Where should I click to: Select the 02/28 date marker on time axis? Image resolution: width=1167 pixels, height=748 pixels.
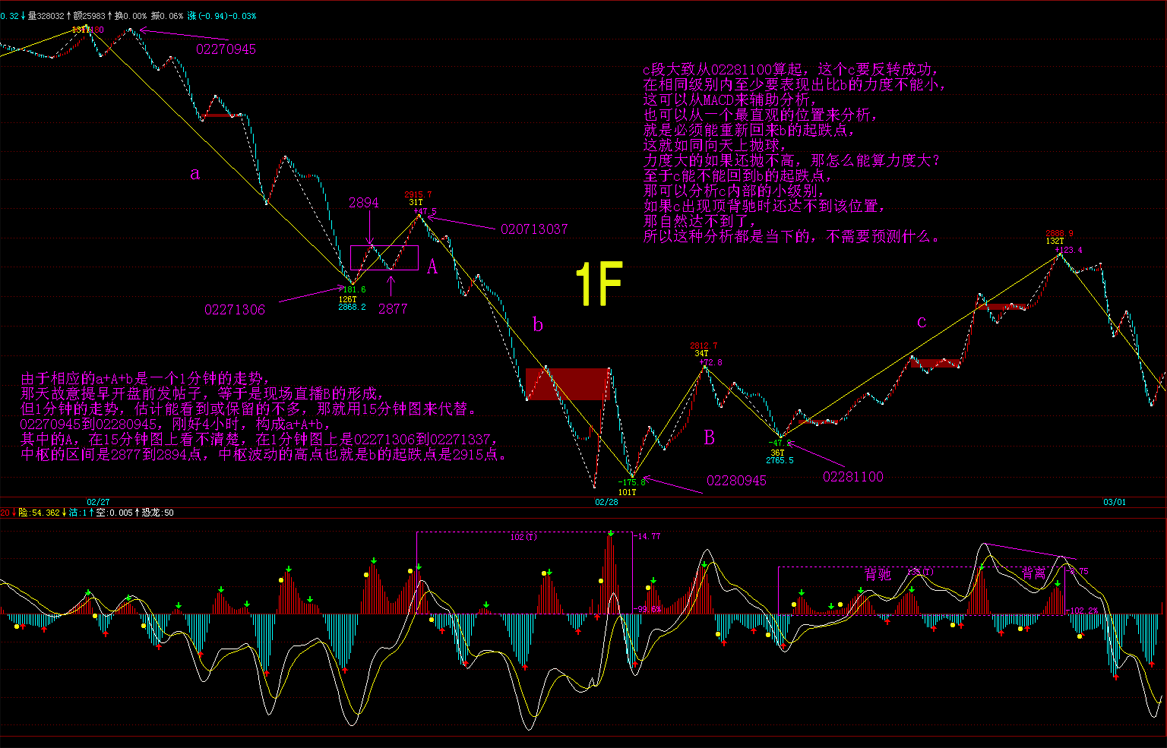point(606,502)
